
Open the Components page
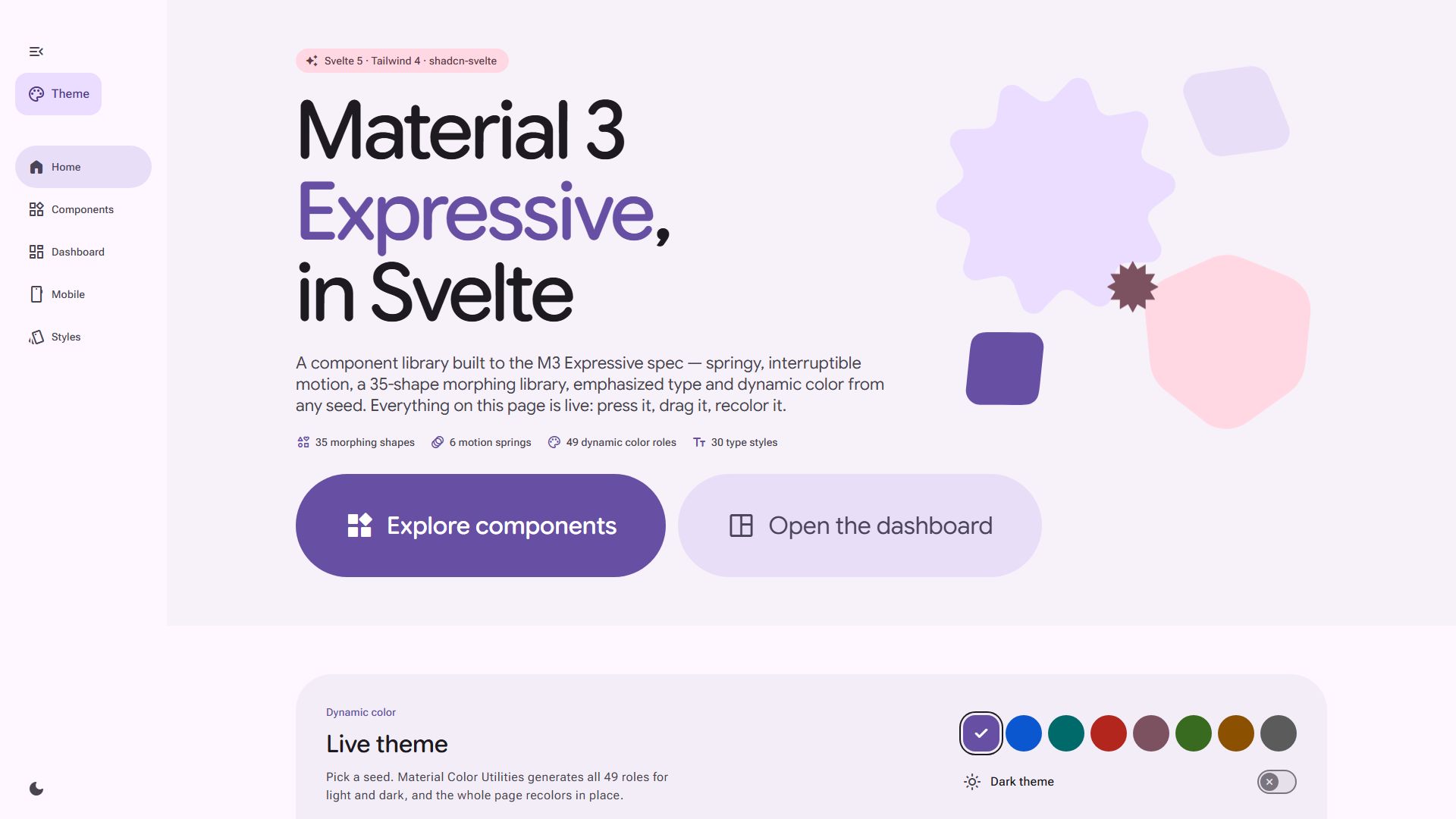pos(83,209)
